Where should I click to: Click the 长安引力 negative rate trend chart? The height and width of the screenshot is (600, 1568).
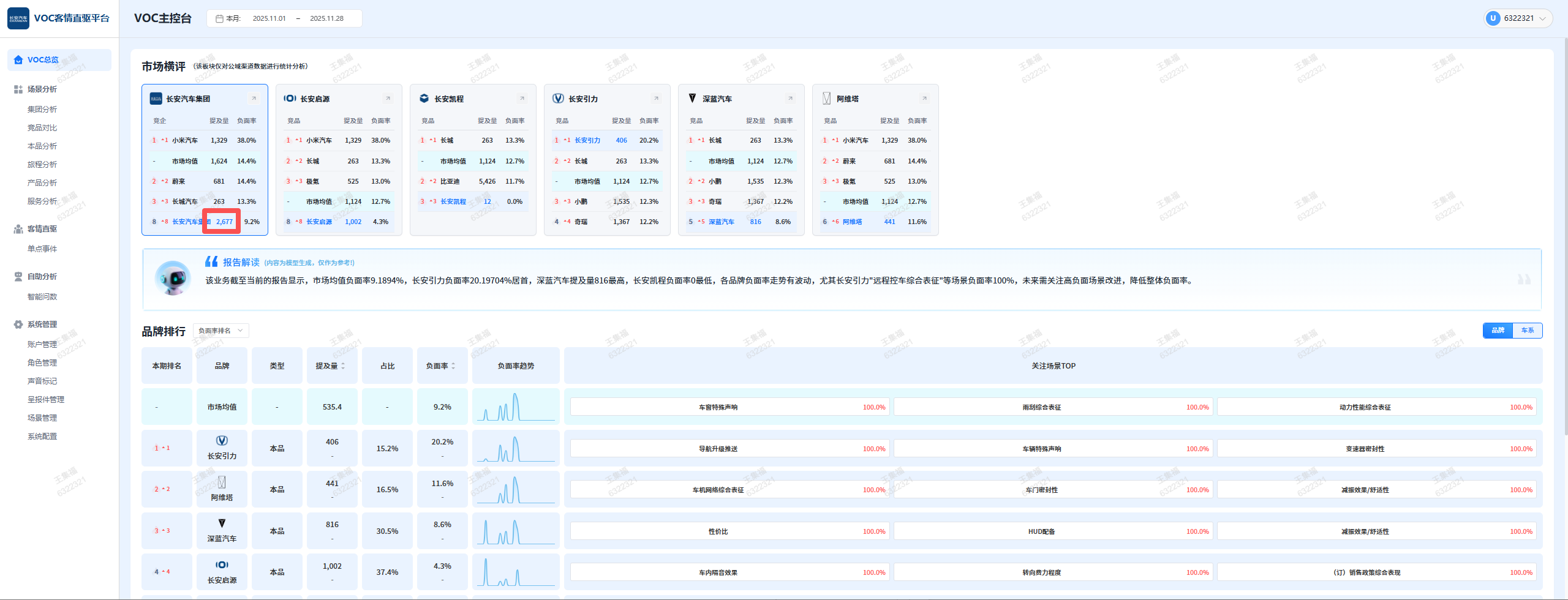(x=516, y=449)
